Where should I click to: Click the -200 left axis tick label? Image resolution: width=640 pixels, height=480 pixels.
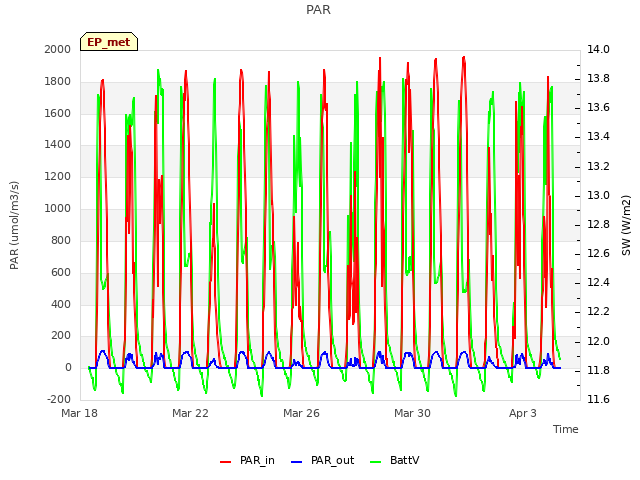[59, 400]
